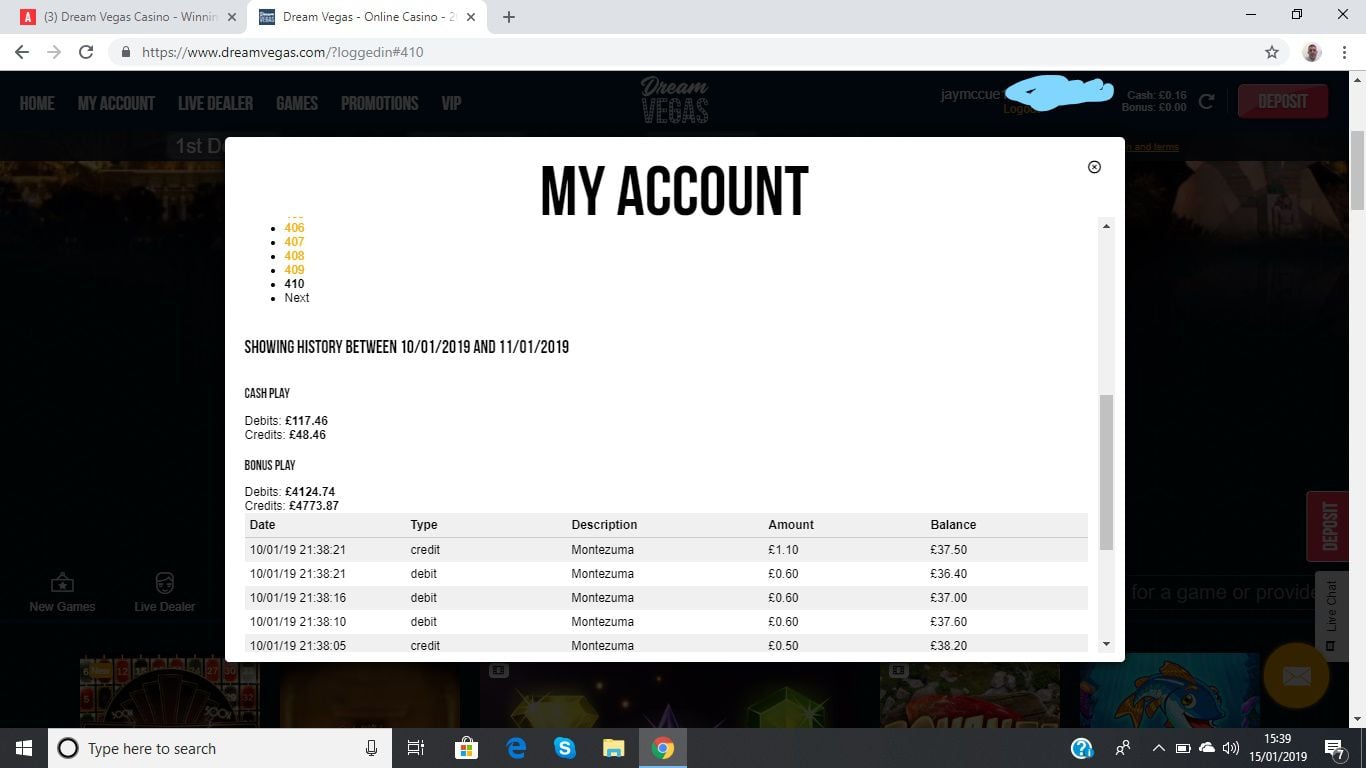
Task: Open the PROMOTIONS menu
Action: click(380, 103)
